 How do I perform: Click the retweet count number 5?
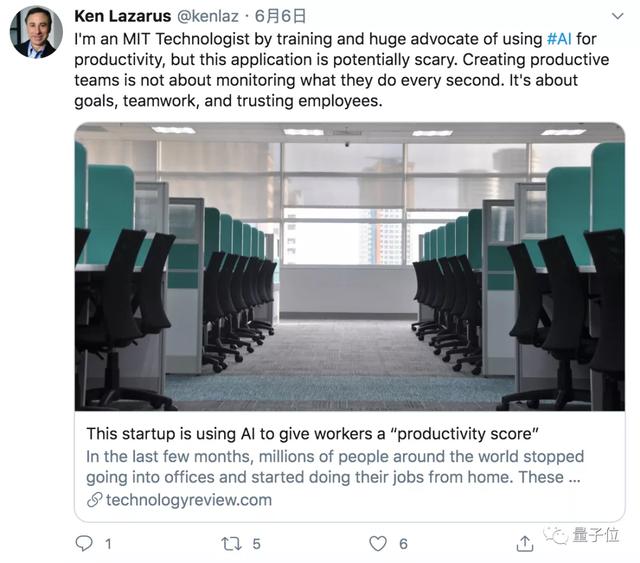[x=256, y=544]
